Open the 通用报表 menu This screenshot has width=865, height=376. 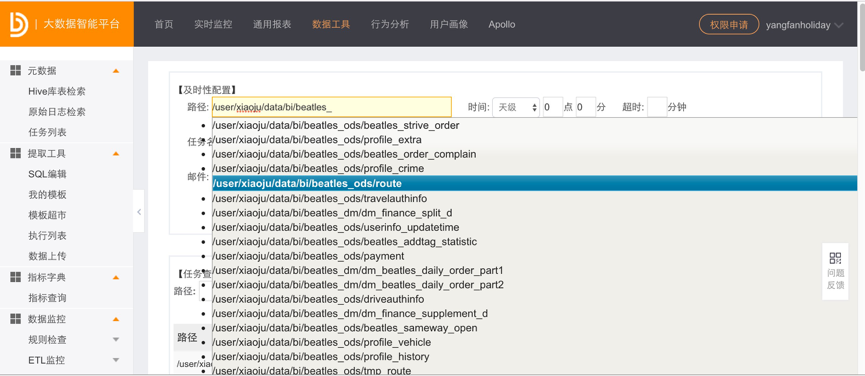coord(272,24)
